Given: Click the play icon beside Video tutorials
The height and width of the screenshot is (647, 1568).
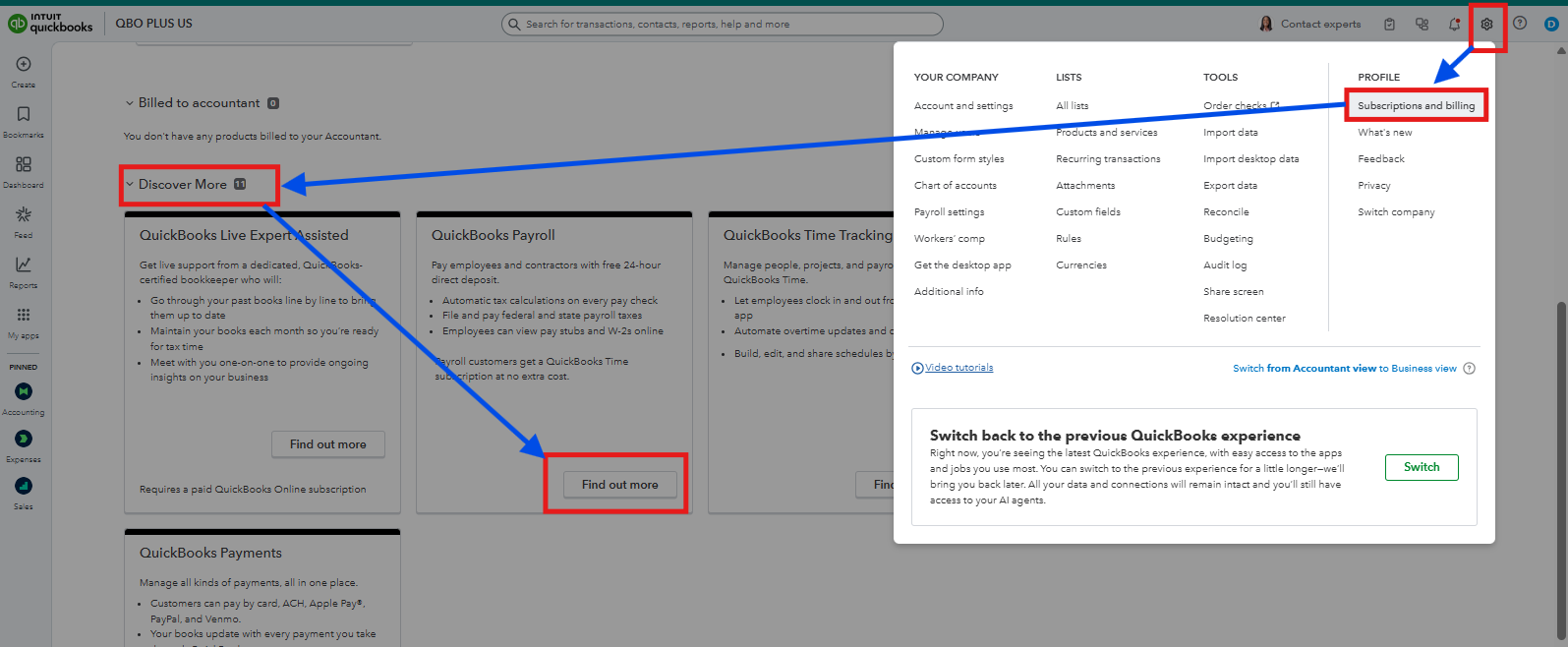Looking at the screenshot, I should [917, 368].
